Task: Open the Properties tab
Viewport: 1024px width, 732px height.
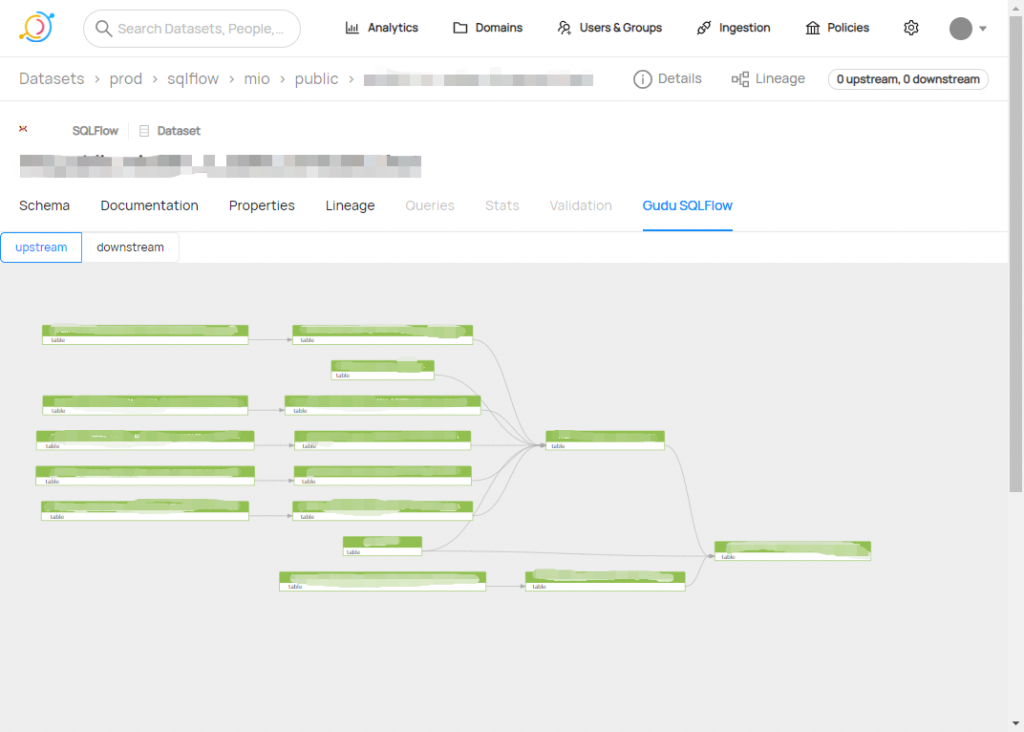Action: point(261,205)
